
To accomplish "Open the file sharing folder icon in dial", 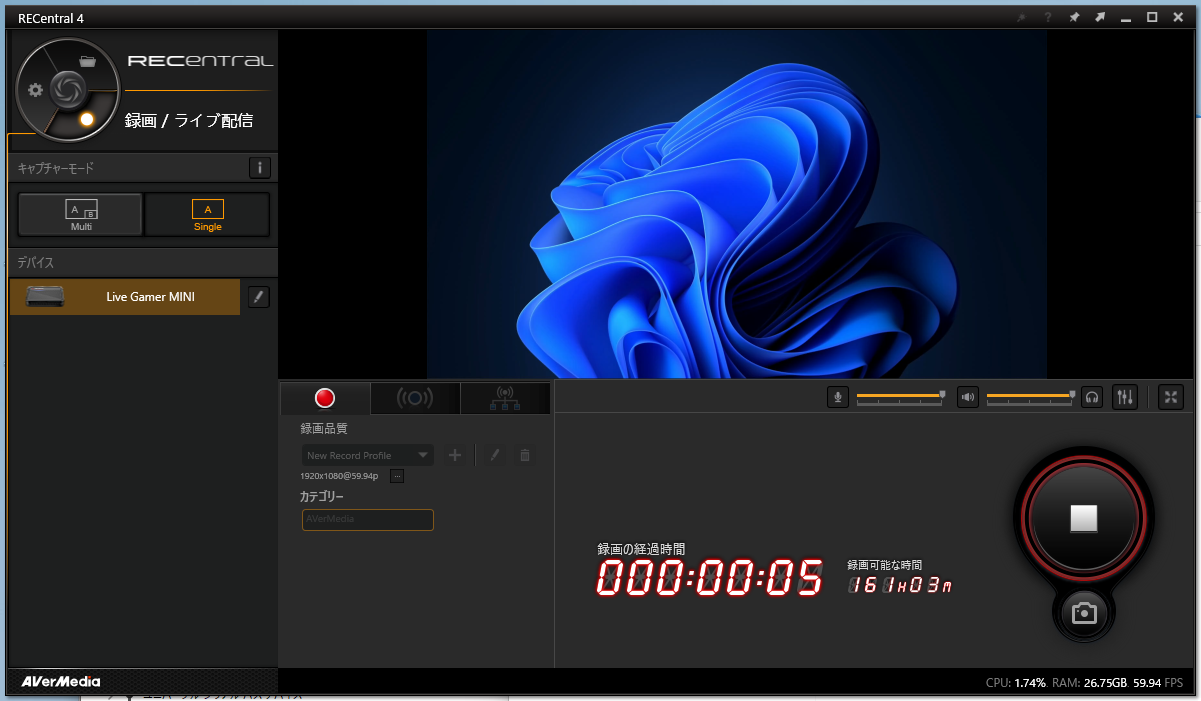I will point(88,61).
